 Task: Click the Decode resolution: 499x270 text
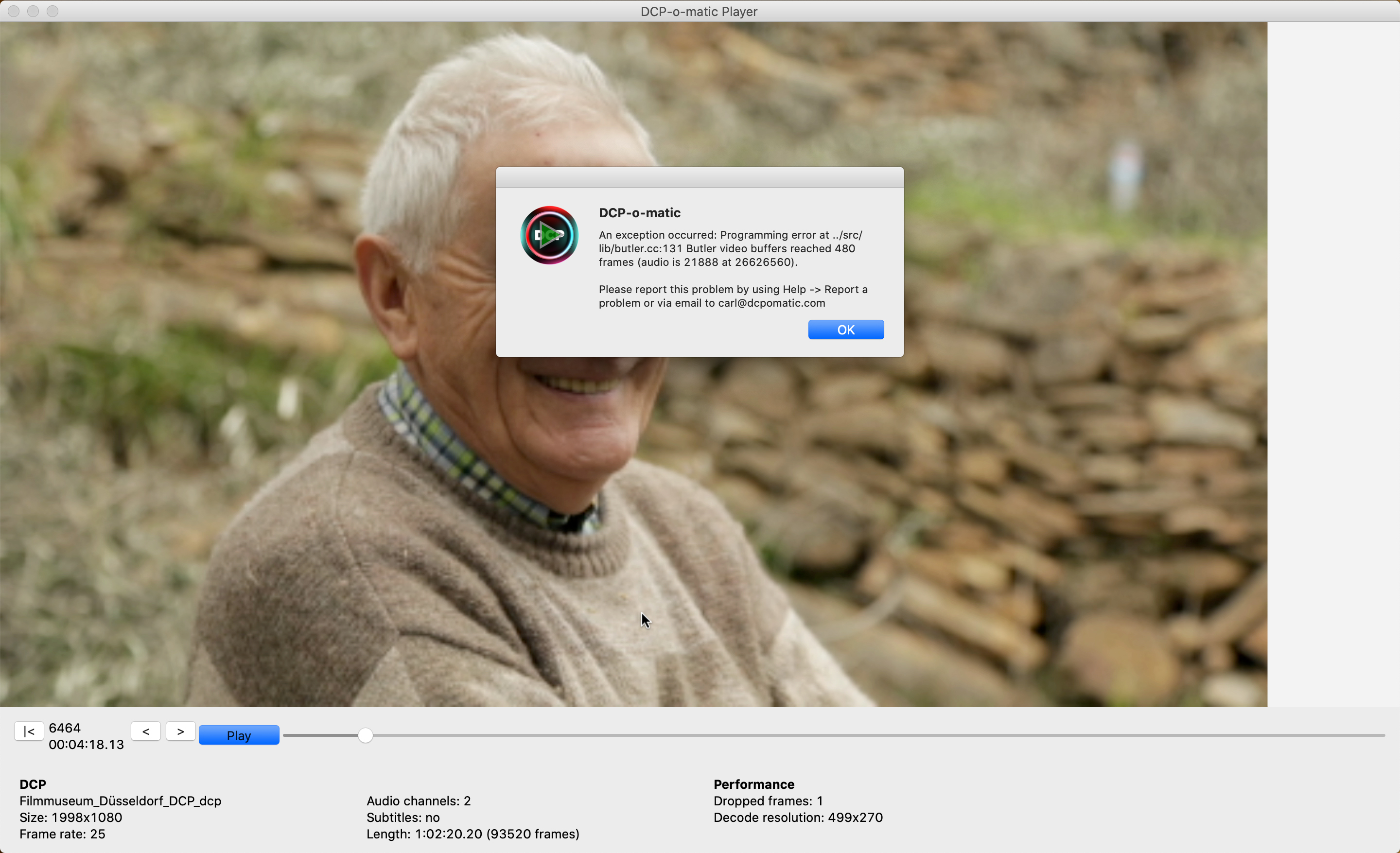[x=798, y=817]
